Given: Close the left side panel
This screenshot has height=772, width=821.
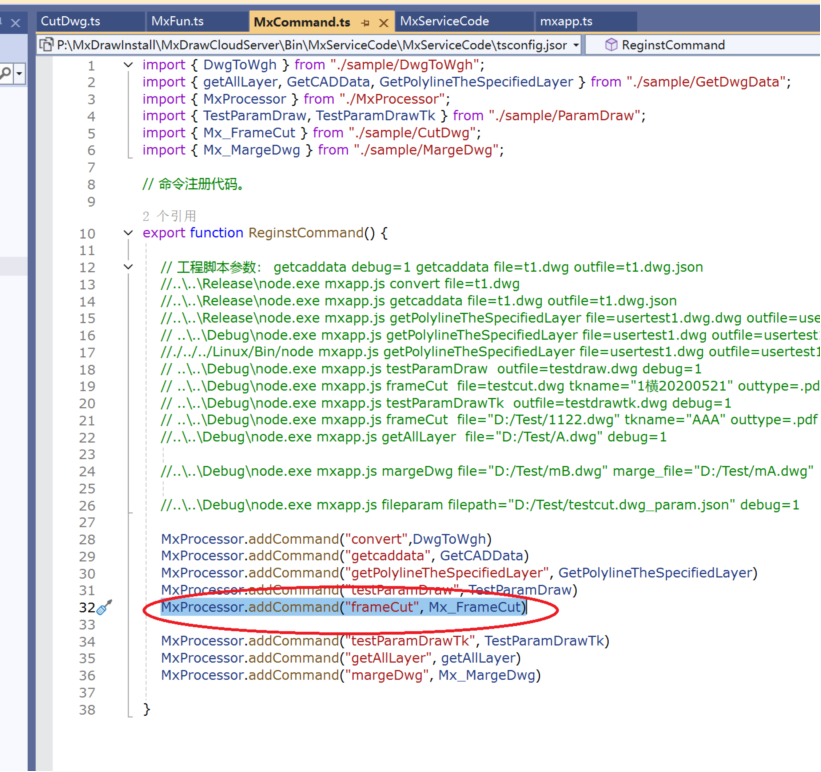Looking at the screenshot, I should click(x=15, y=21).
